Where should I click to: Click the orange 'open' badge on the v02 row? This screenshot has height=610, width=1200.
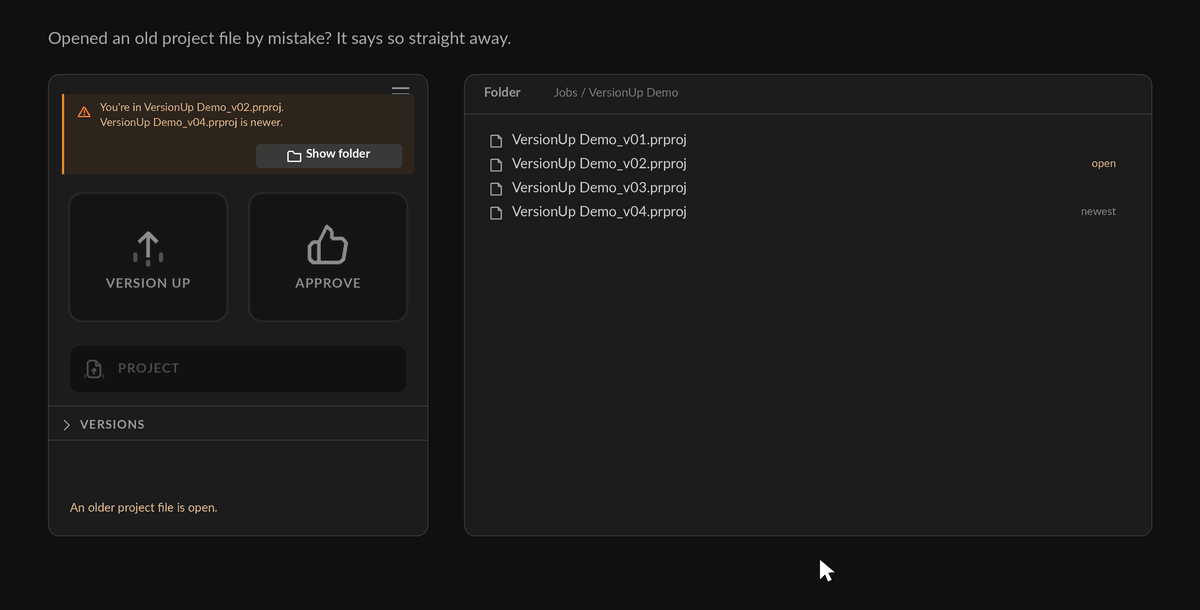pyautogui.click(x=1104, y=164)
